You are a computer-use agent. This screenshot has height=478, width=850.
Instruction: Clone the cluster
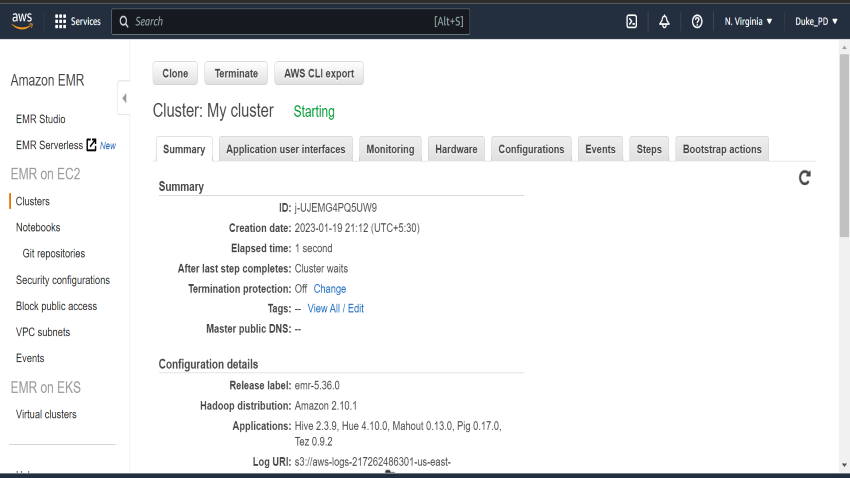tap(175, 73)
